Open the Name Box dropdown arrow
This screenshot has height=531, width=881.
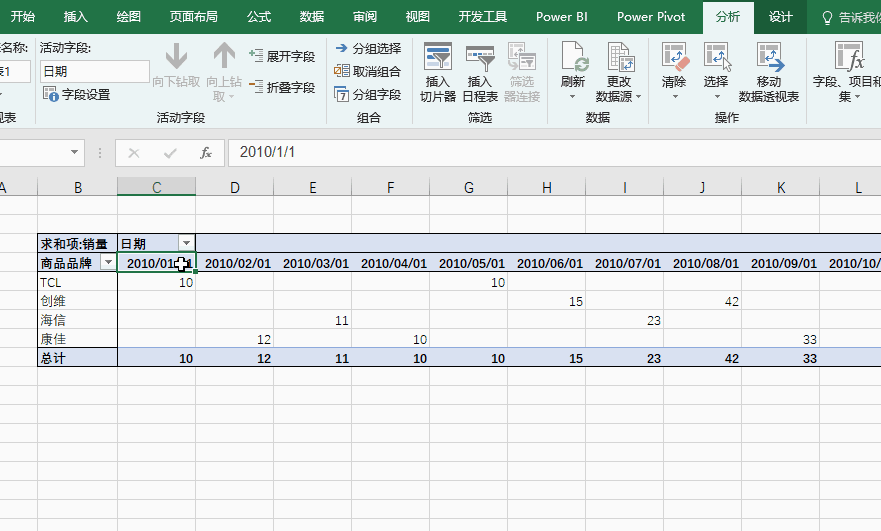coord(74,152)
